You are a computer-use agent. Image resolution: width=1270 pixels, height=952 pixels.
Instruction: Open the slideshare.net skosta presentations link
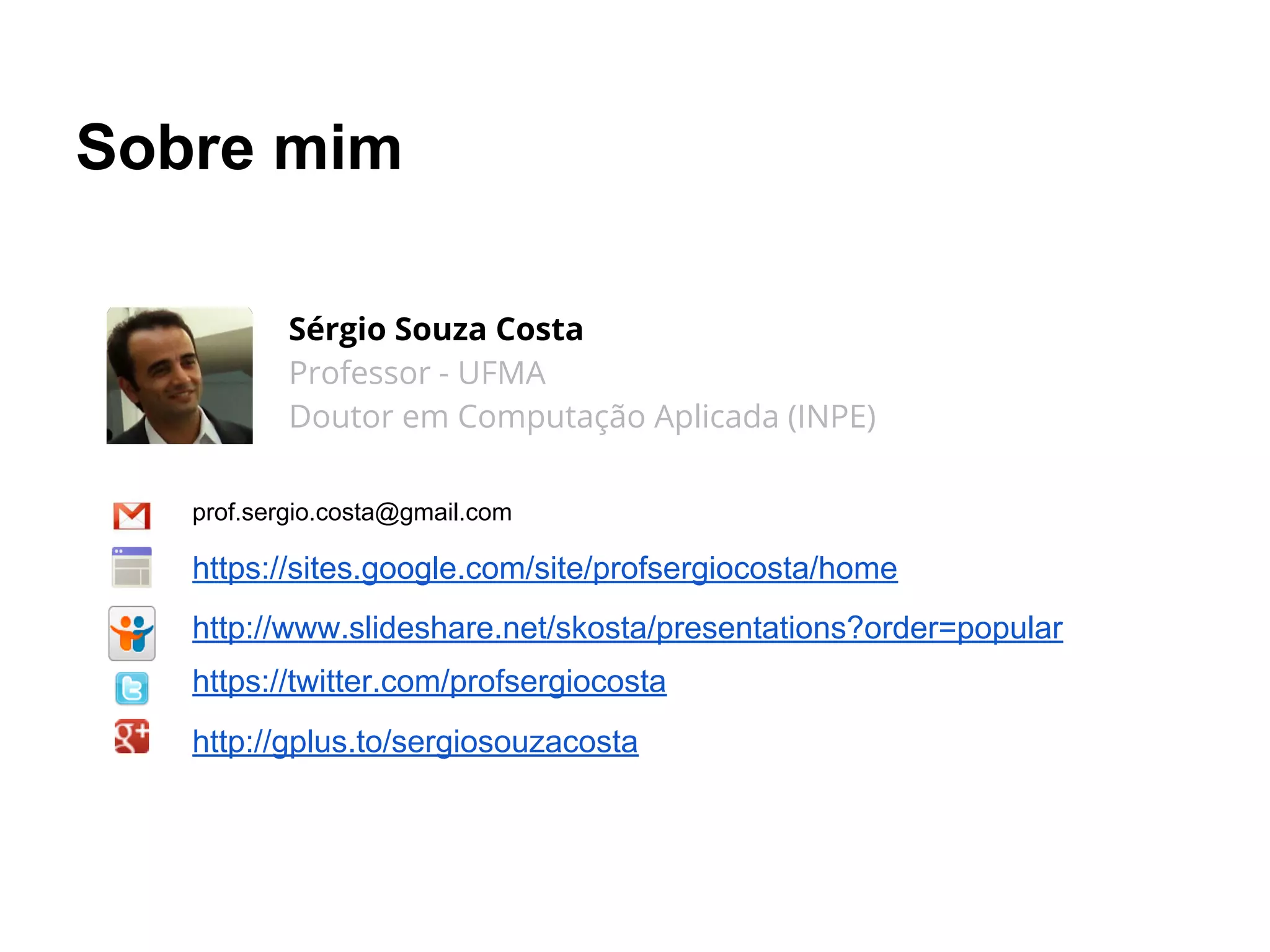(x=628, y=628)
